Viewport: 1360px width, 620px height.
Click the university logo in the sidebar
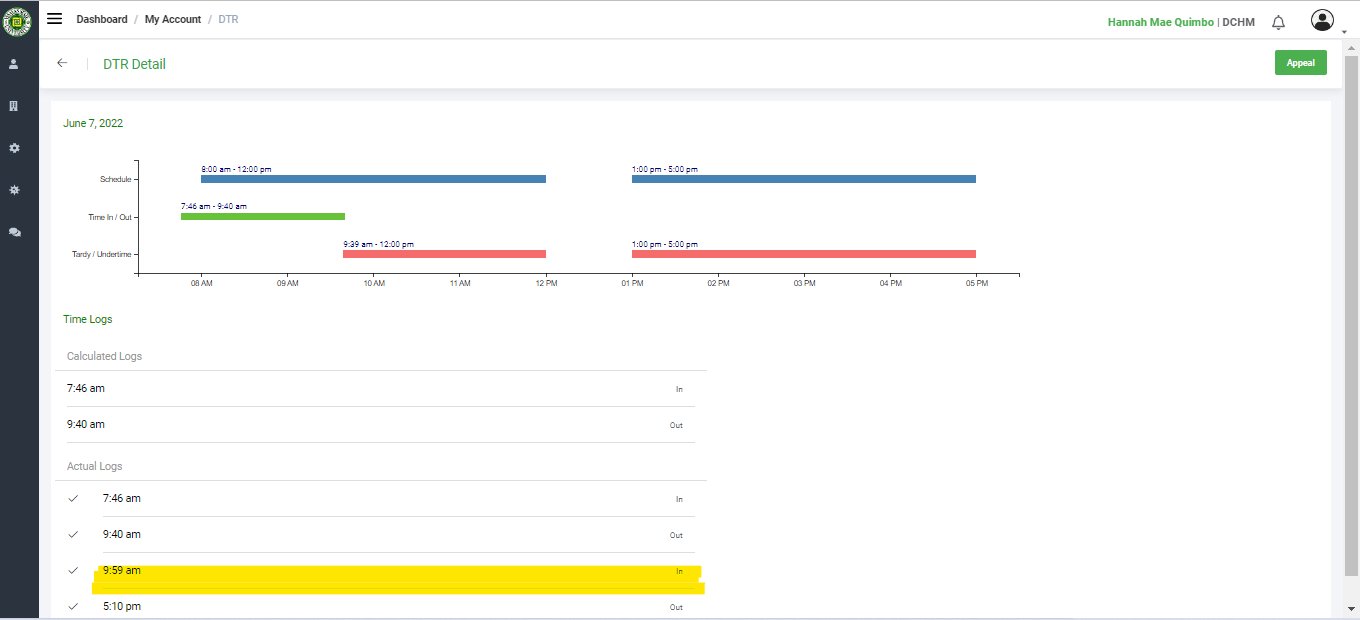18,19
